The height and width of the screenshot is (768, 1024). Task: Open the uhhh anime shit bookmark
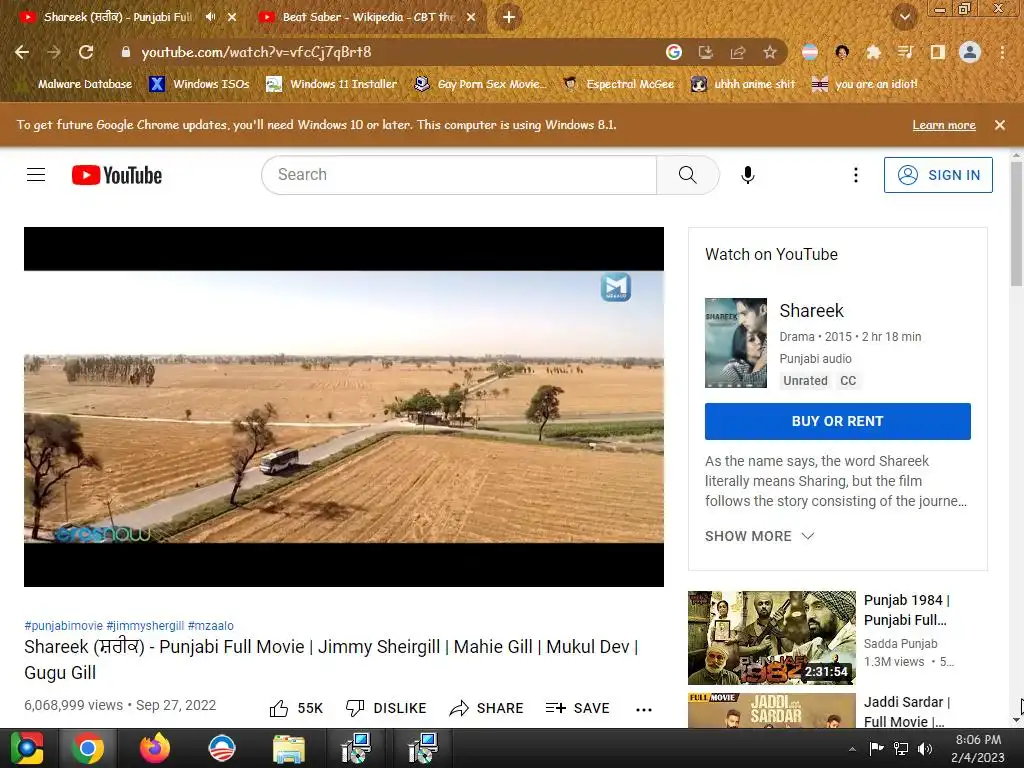tap(743, 84)
